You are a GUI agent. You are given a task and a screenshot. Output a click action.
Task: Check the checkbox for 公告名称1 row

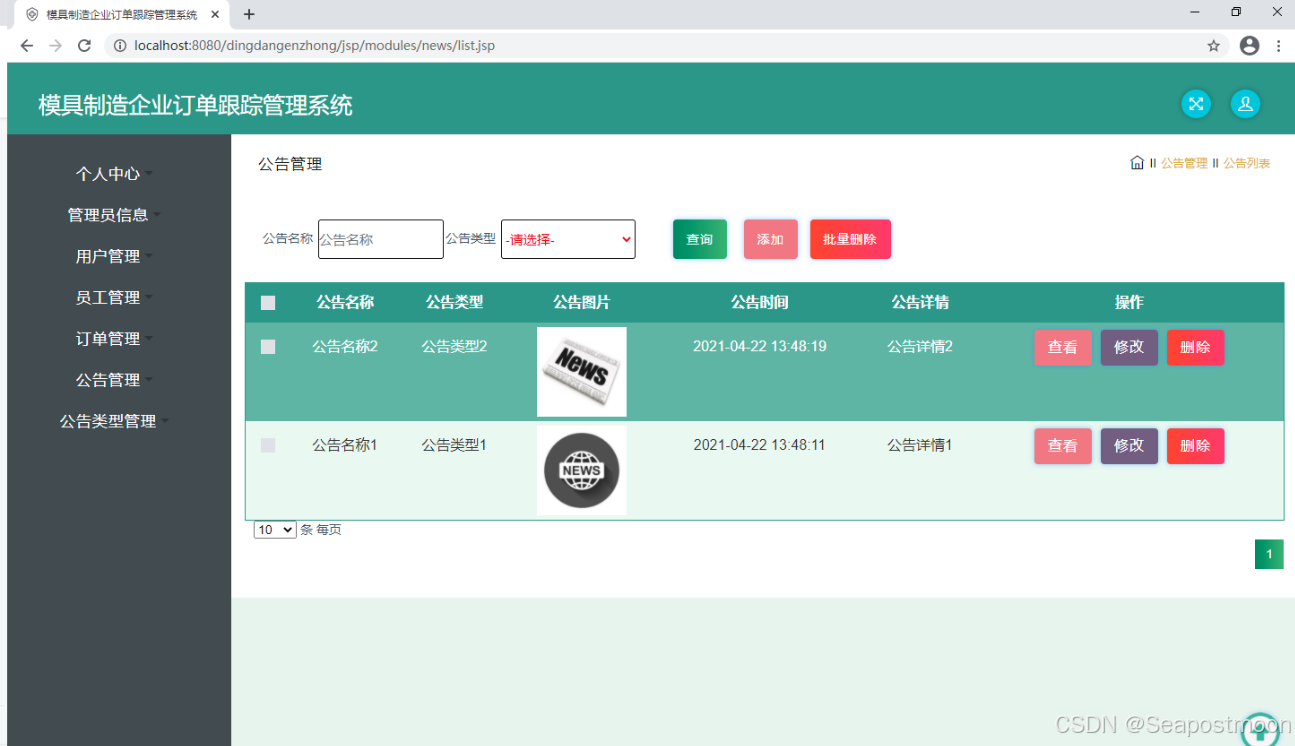point(267,445)
